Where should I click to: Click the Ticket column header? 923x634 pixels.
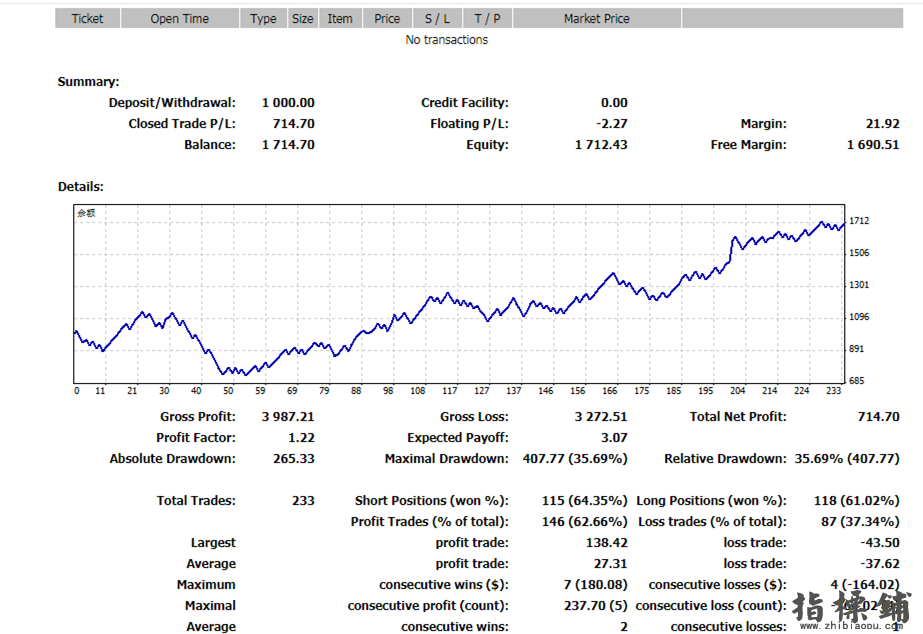[x=88, y=18]
